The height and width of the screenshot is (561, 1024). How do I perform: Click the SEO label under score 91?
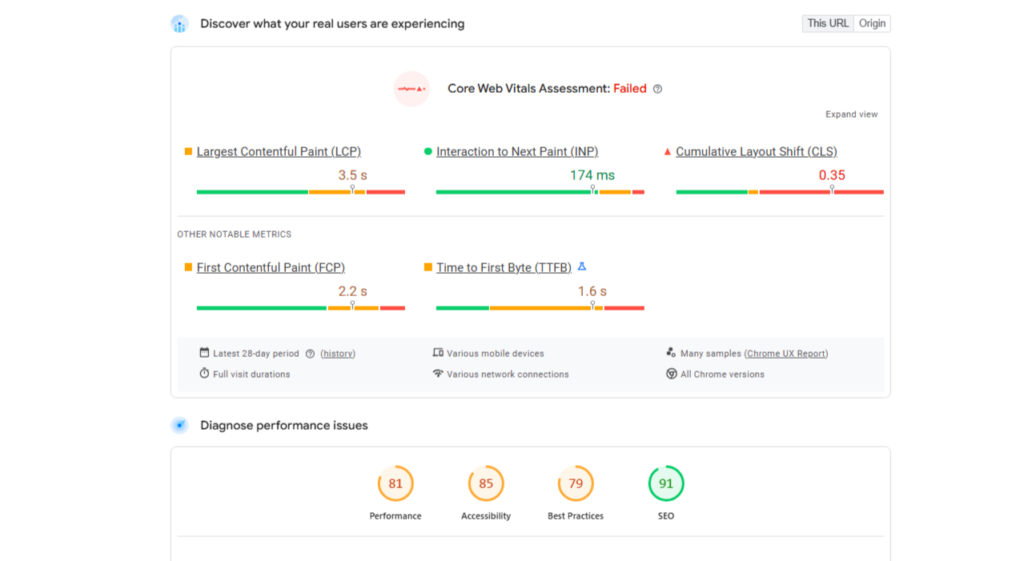tap(665, 516)
